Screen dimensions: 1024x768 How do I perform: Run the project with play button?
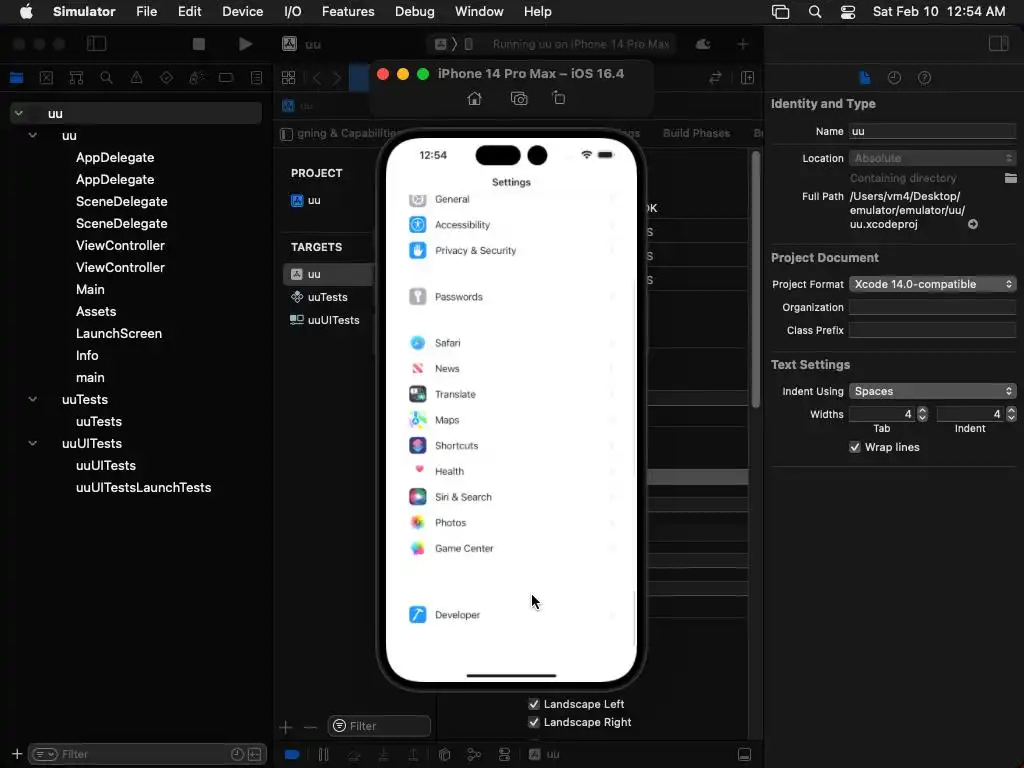246,44
